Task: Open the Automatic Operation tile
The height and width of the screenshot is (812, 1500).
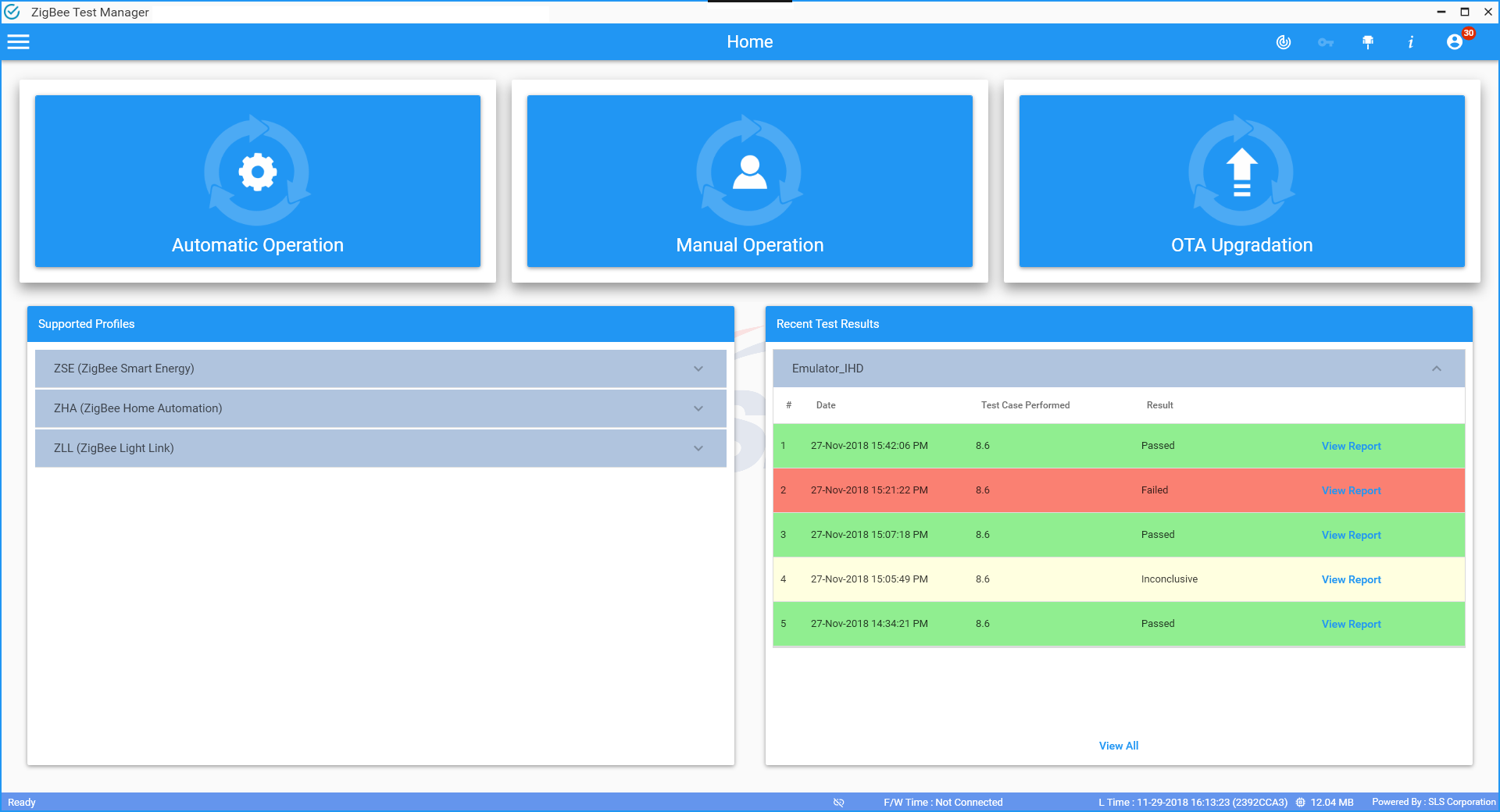Action: [x=258, y=181]
